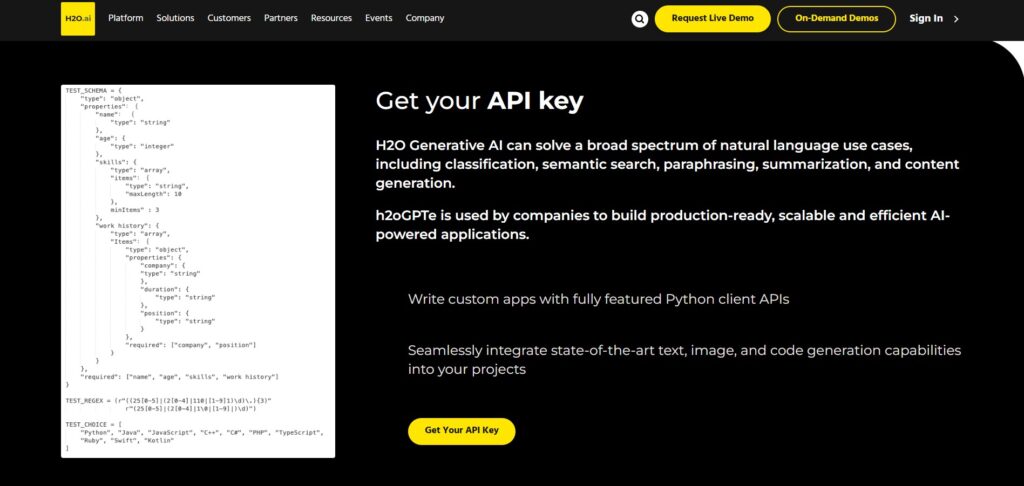
Task: Select Partners in the navigation bar
Action: 281,18
